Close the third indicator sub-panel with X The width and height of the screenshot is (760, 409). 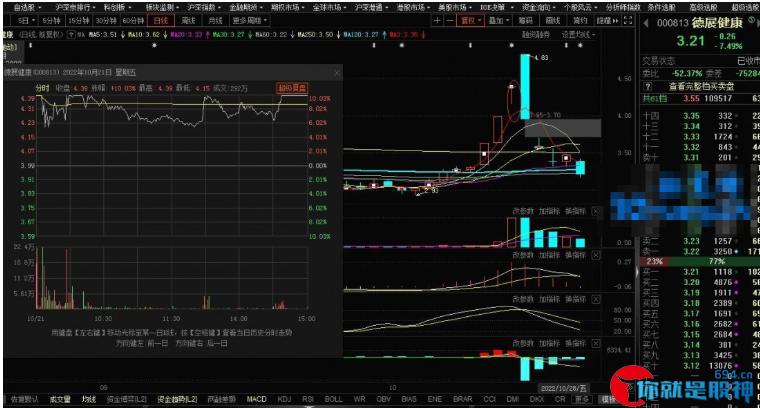[596, 299]
